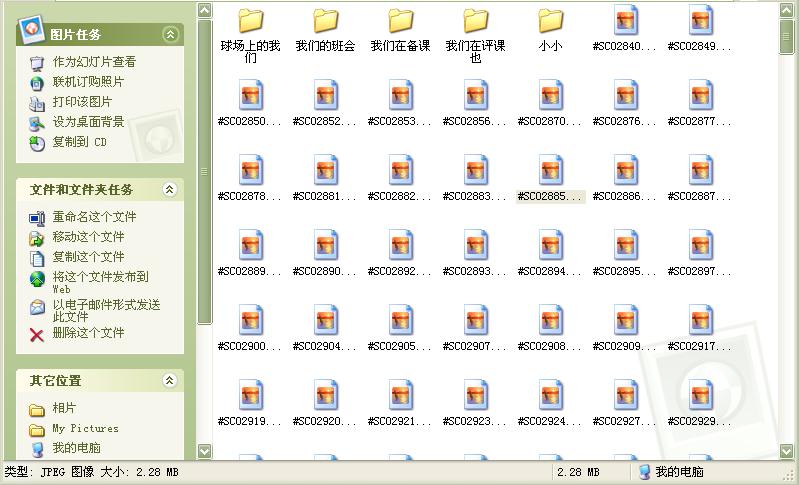Image resolution: width=799 pixels, height=485 pixels.
Task: Collapse the 文件和文件夹任务 panel
Action: tap(170, 190)
